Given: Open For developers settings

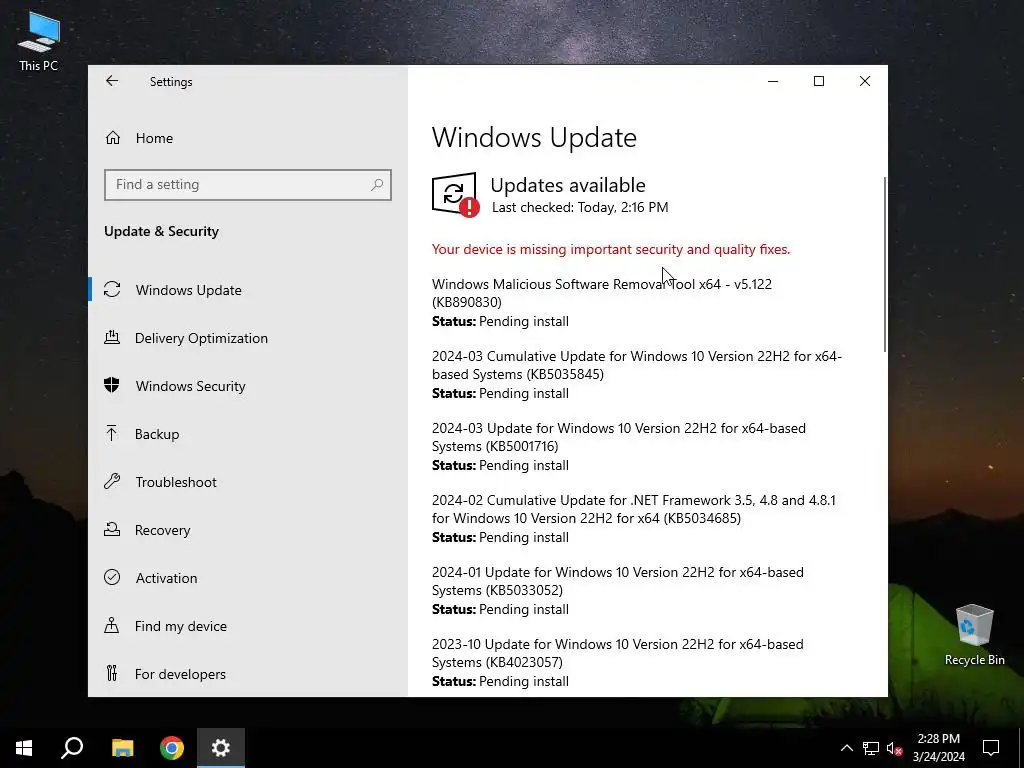Looking at the screenshot, I should click(180, 674).
